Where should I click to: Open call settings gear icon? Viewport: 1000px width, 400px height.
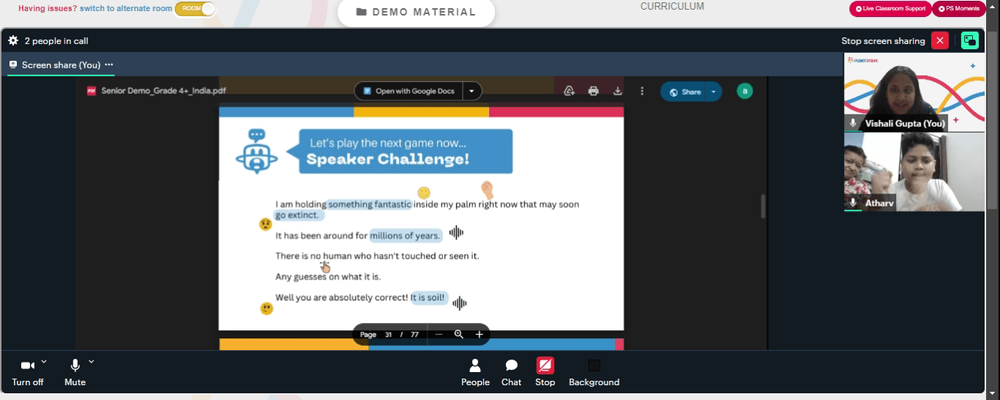pyautogui.click(x=13, y=41)
